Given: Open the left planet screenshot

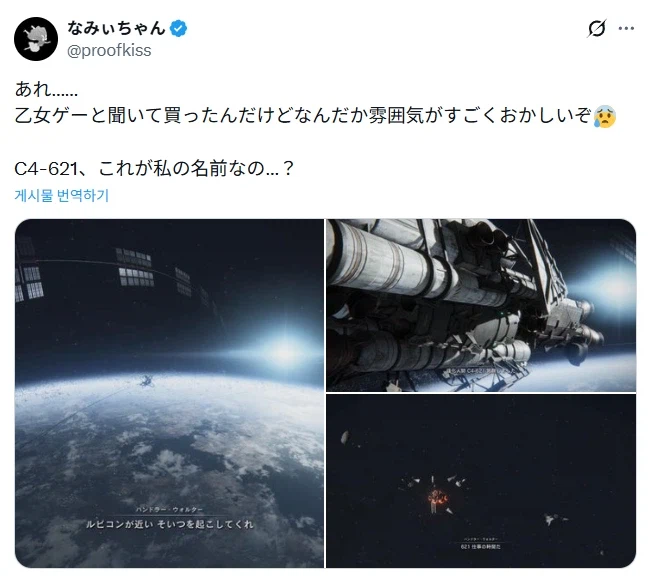Looking at the screenshot, I should pyautogui.click(x=169, y=393).
